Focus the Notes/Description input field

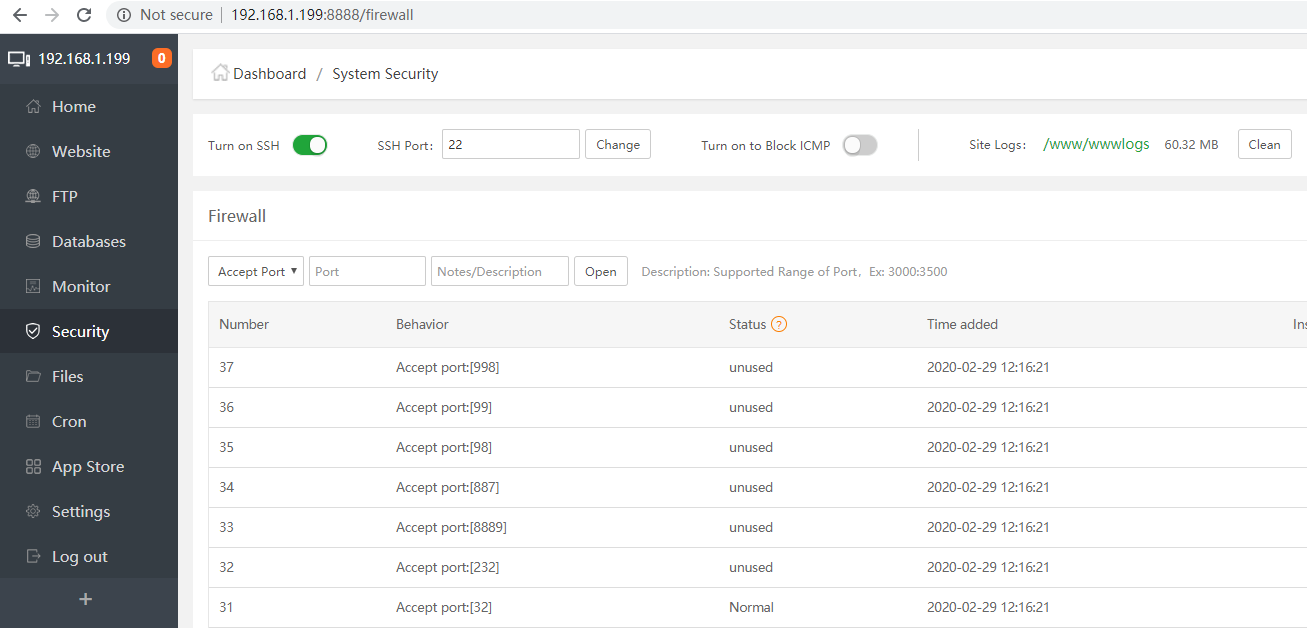click(500, 271)
